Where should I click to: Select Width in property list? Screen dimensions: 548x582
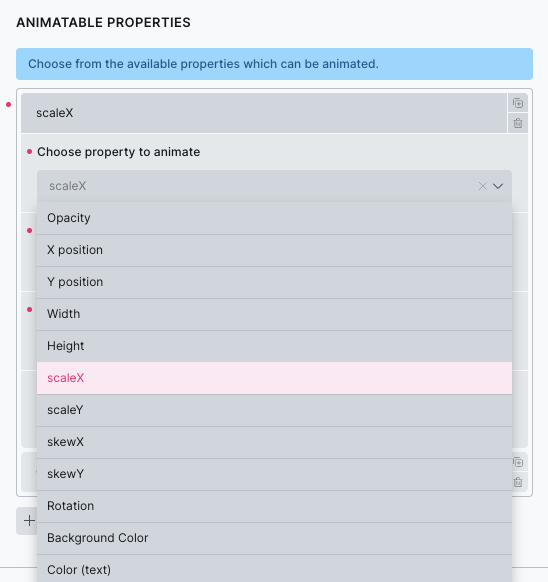point(274,314)
